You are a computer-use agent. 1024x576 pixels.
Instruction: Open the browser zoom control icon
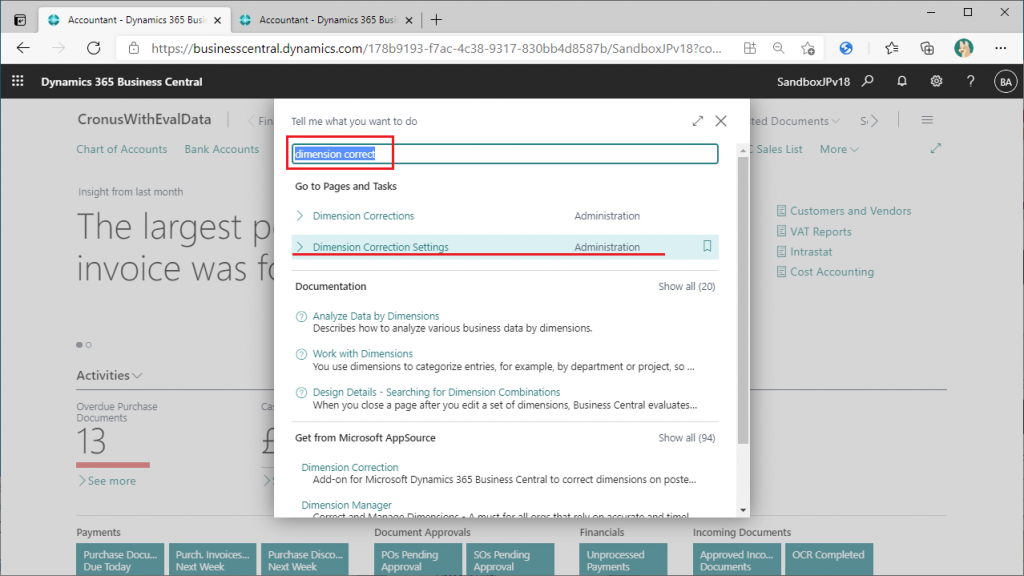point(778,48)
